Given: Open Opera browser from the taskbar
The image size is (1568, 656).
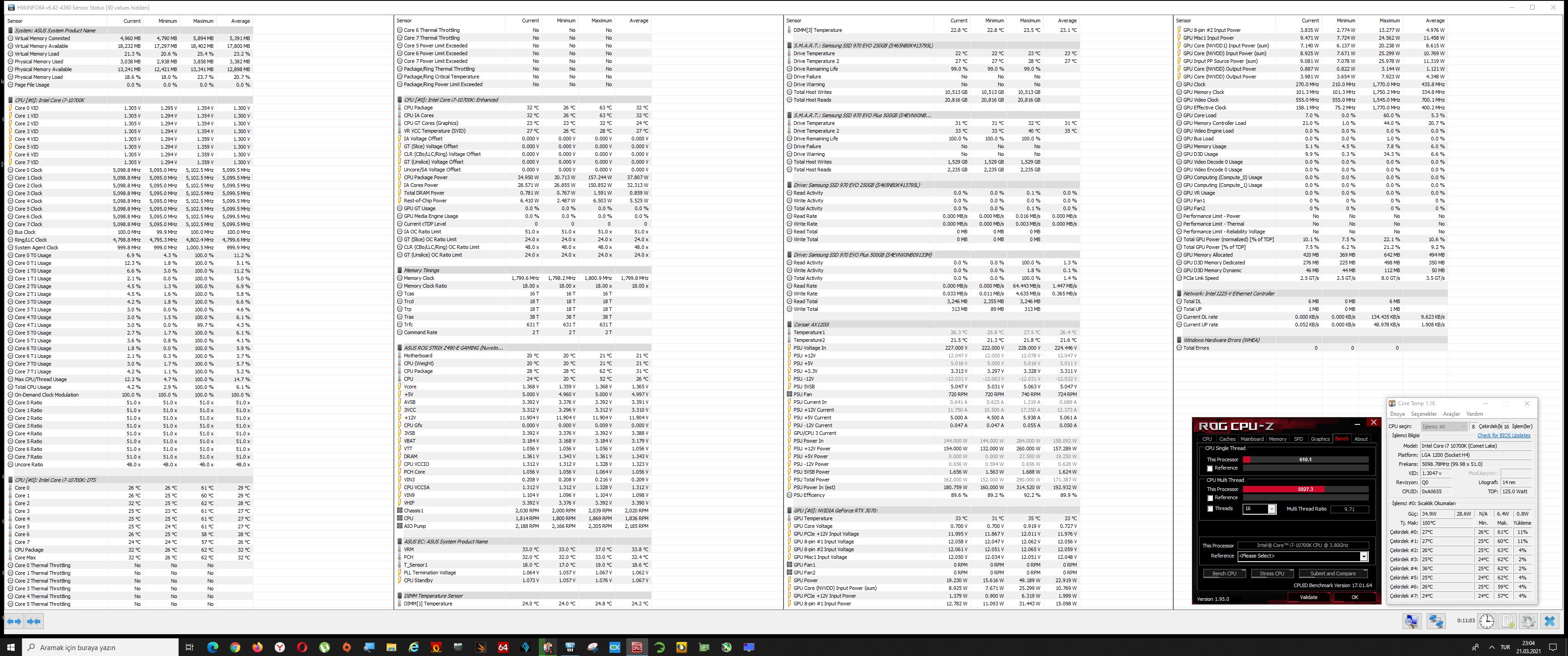Looking at the screenshot, I should [302, 647].
